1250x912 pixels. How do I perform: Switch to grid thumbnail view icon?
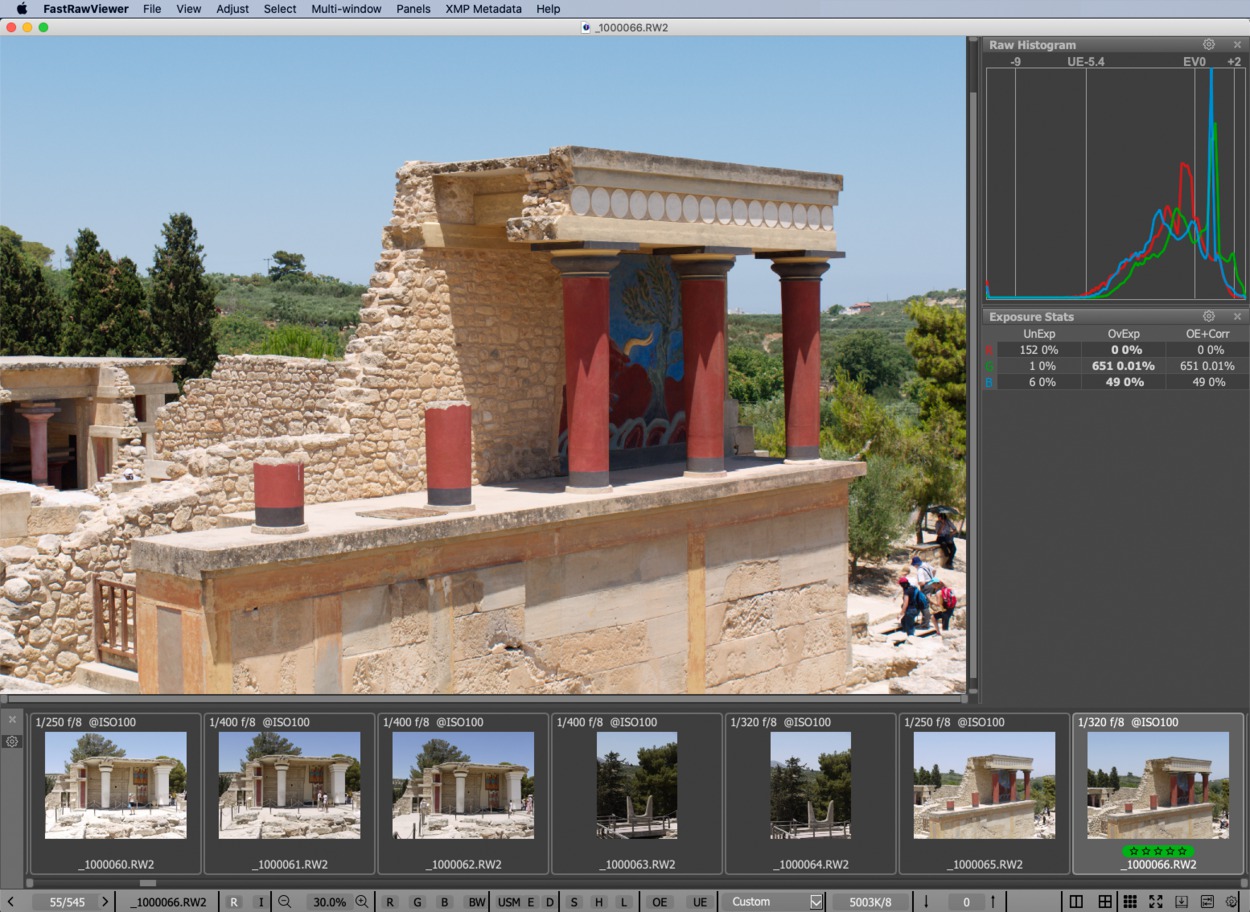1129,902
